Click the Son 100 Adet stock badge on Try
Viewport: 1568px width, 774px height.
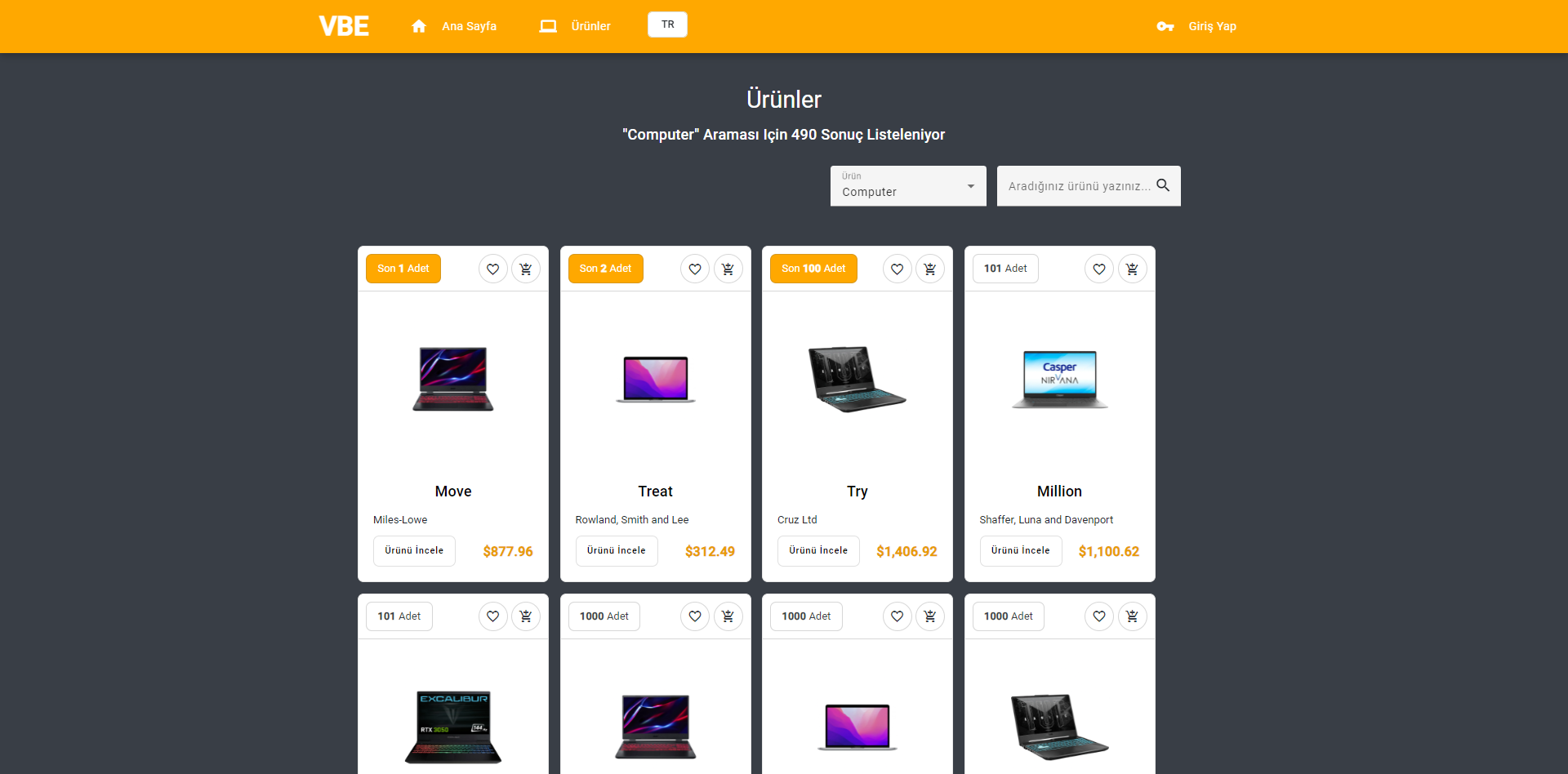pyautogui.click(x=813, y=268)
